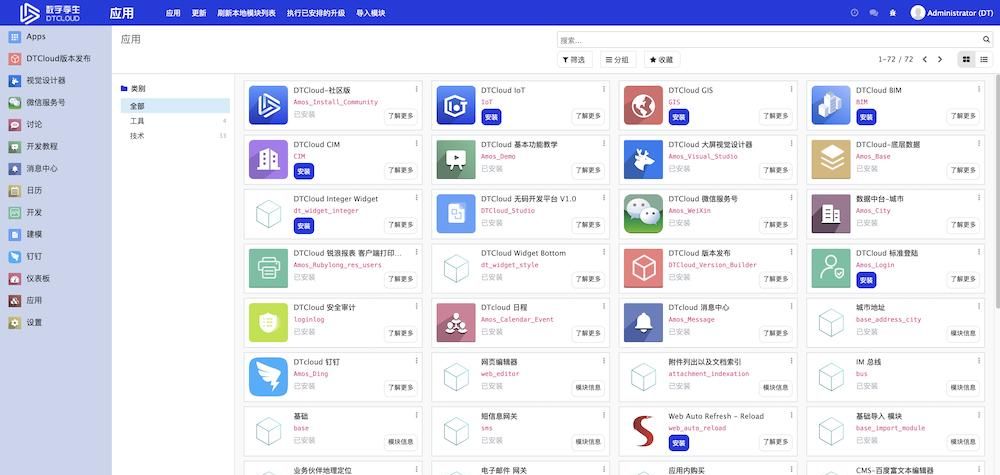The image size is (1000, 475).
Task: Click the DTCloud logo in header
Action: coord(48,13)
